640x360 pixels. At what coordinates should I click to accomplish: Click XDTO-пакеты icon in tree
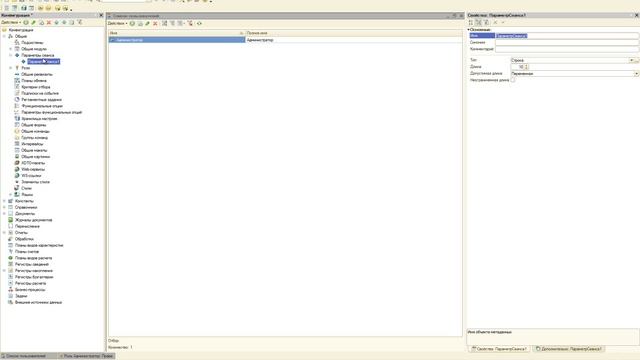(x=17, y=163)
